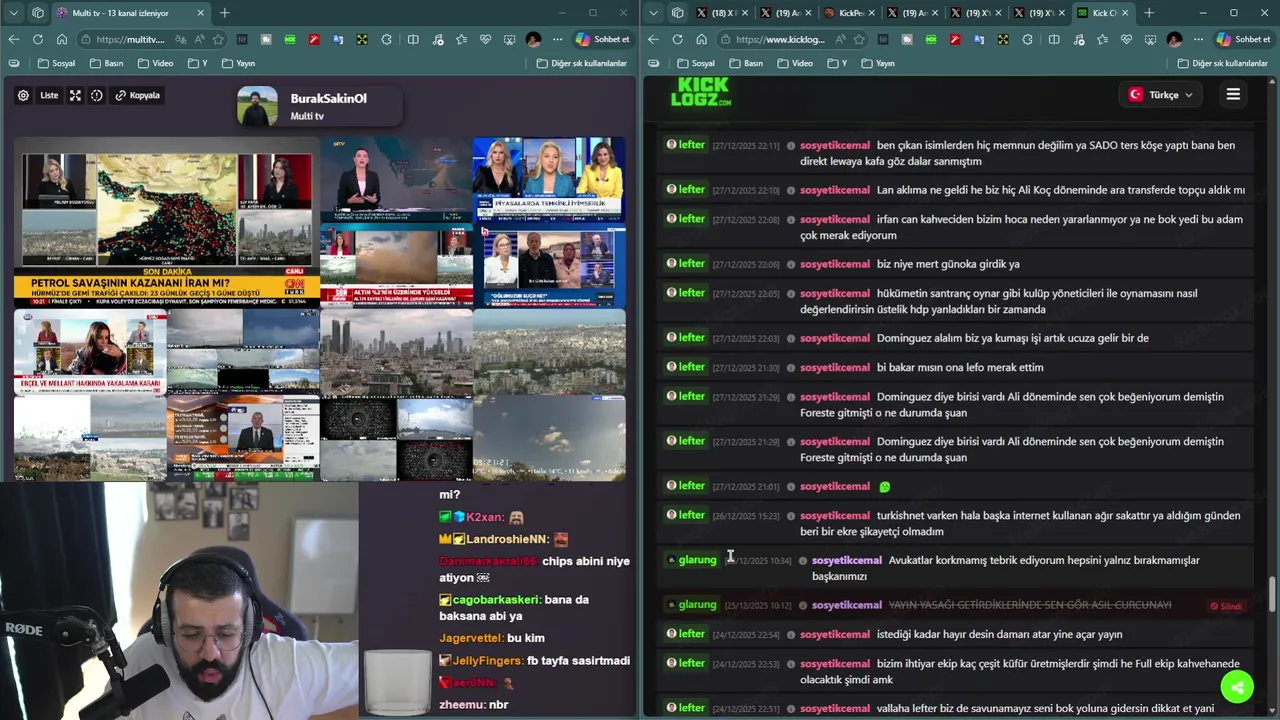The height and width of the screenshot is (720, 1280).
Task: Click timestamp 24/12/2025 22:54
Action: 746,635
